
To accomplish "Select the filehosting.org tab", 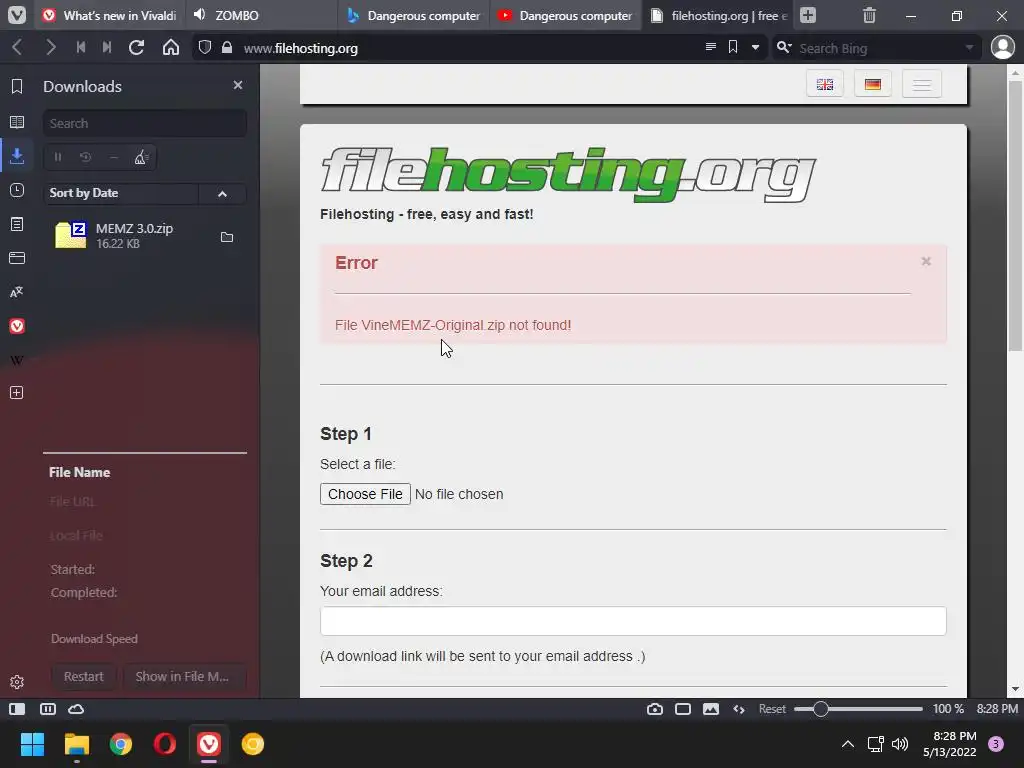I will click(x=718, y=15).
